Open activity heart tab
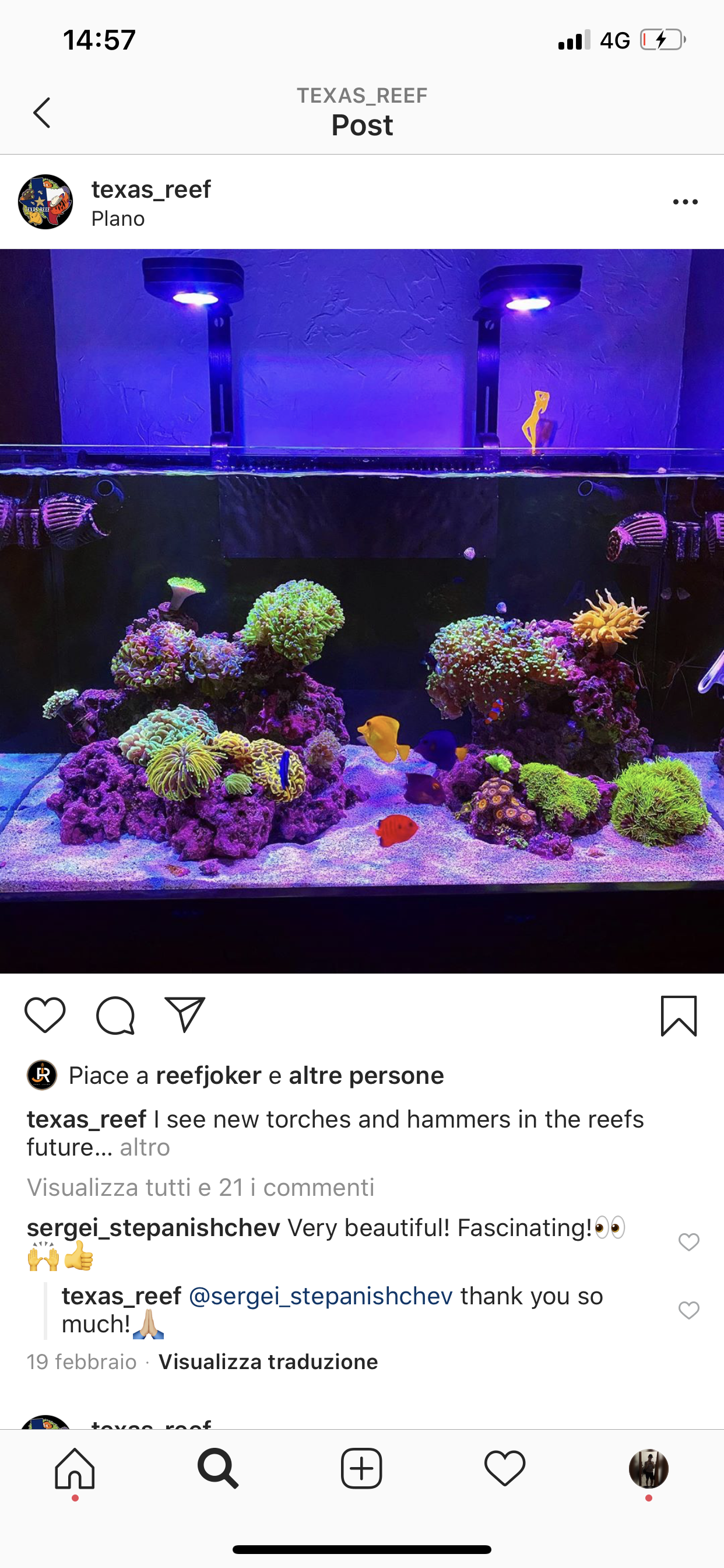 coord(505,1468)
